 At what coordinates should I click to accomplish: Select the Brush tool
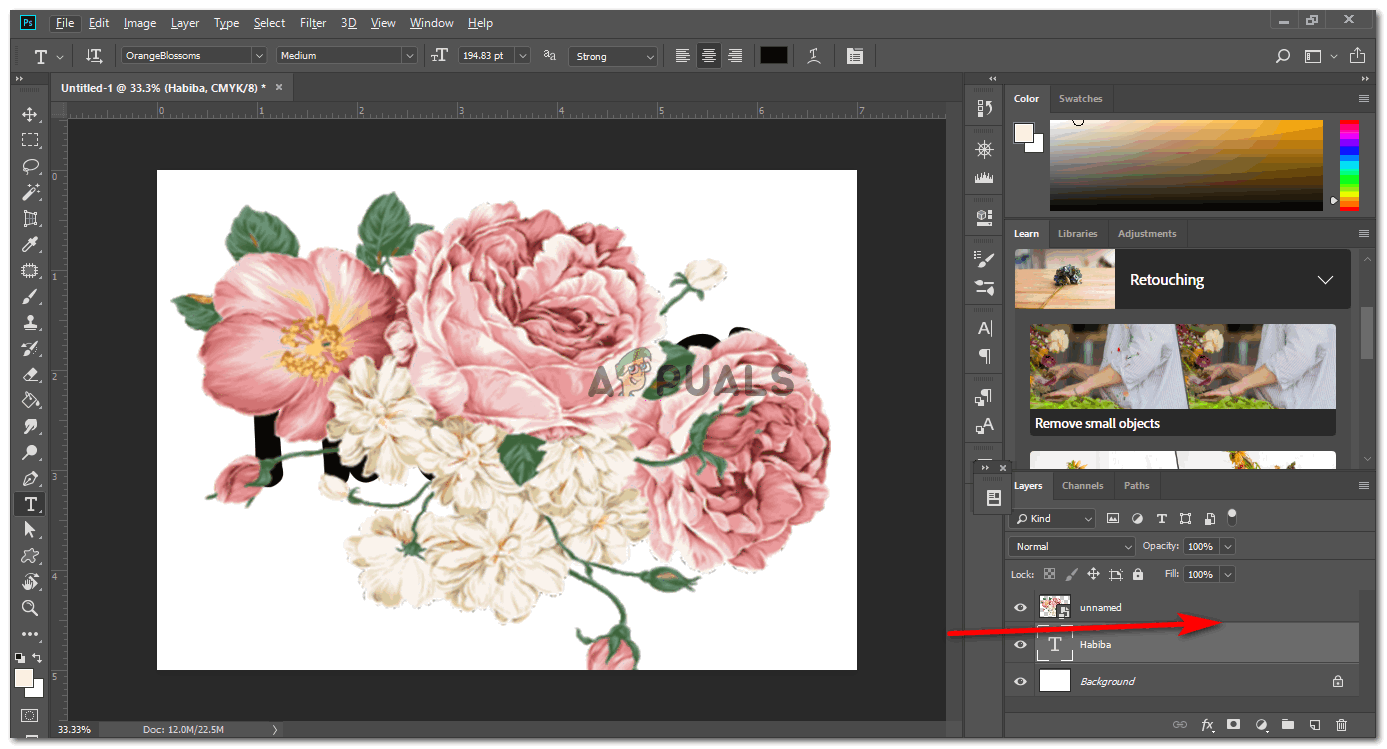point(30,297)
